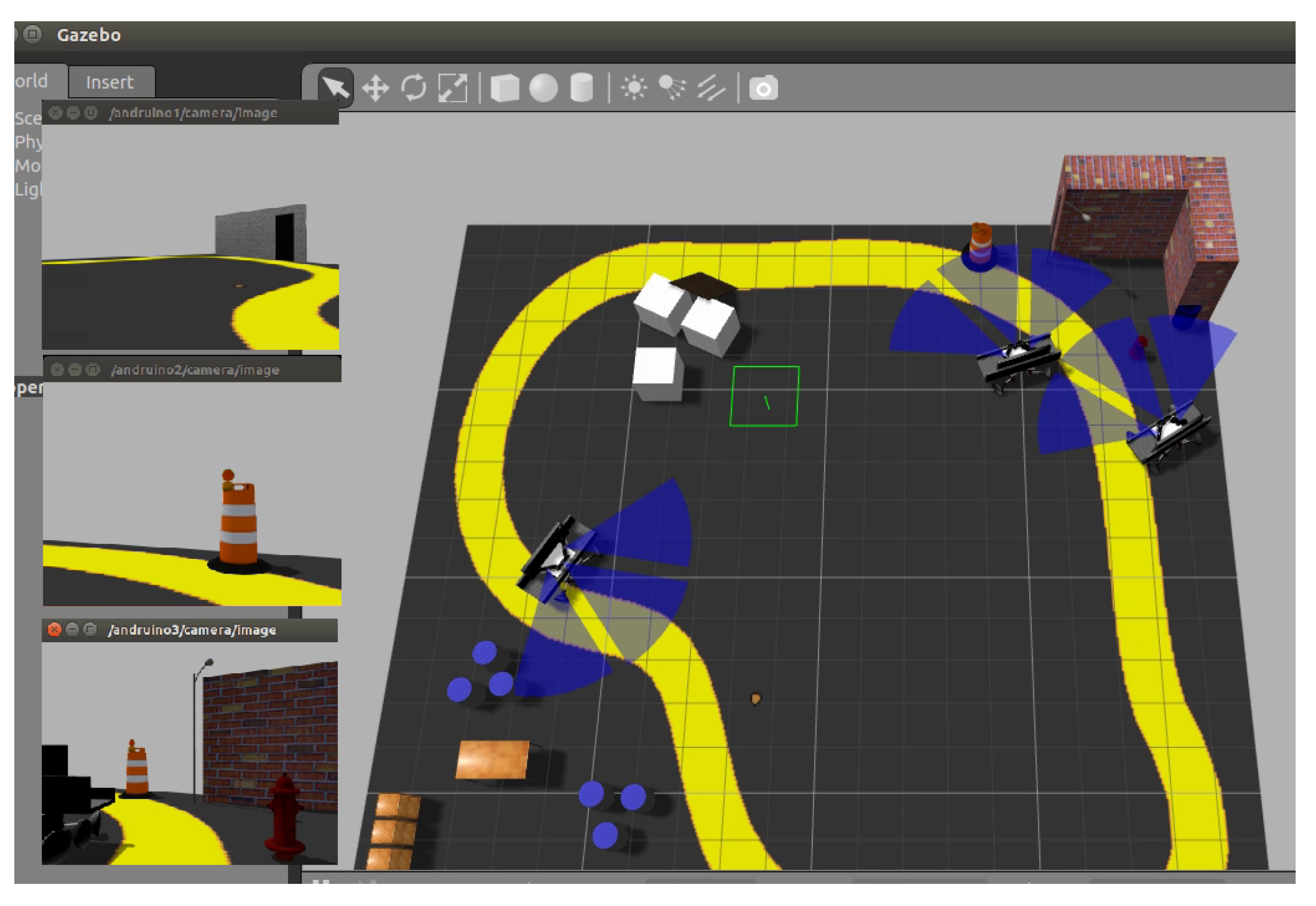Open the Insert tab
1316x906 pixels.
point(110,83)
